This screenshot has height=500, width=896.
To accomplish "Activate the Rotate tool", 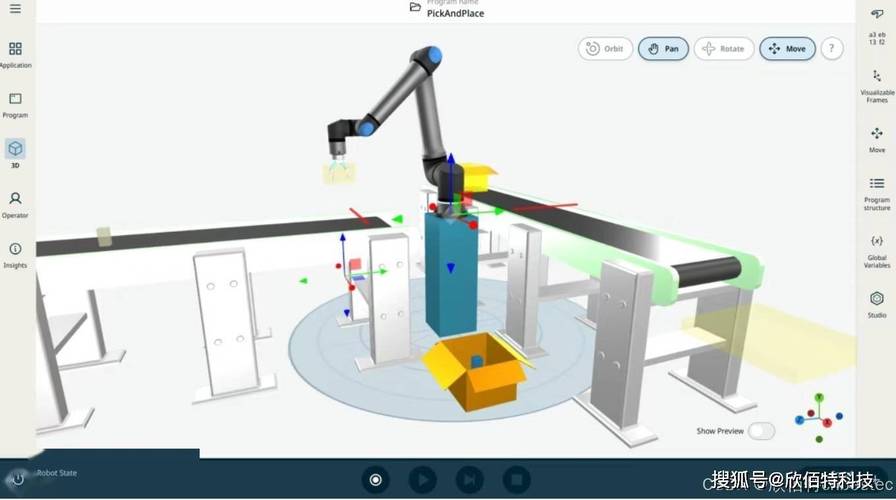I will point(724,49).
